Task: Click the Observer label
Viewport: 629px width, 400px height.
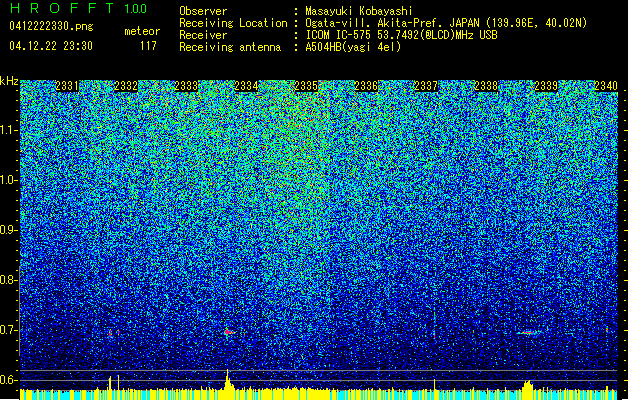Action: click(203, 11)
